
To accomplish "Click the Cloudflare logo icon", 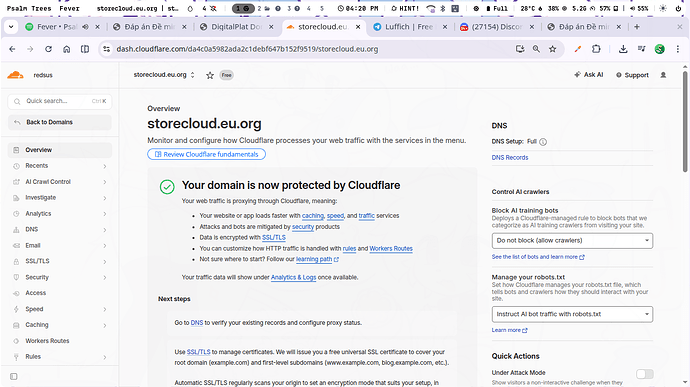I will click(x=15, y=75).
